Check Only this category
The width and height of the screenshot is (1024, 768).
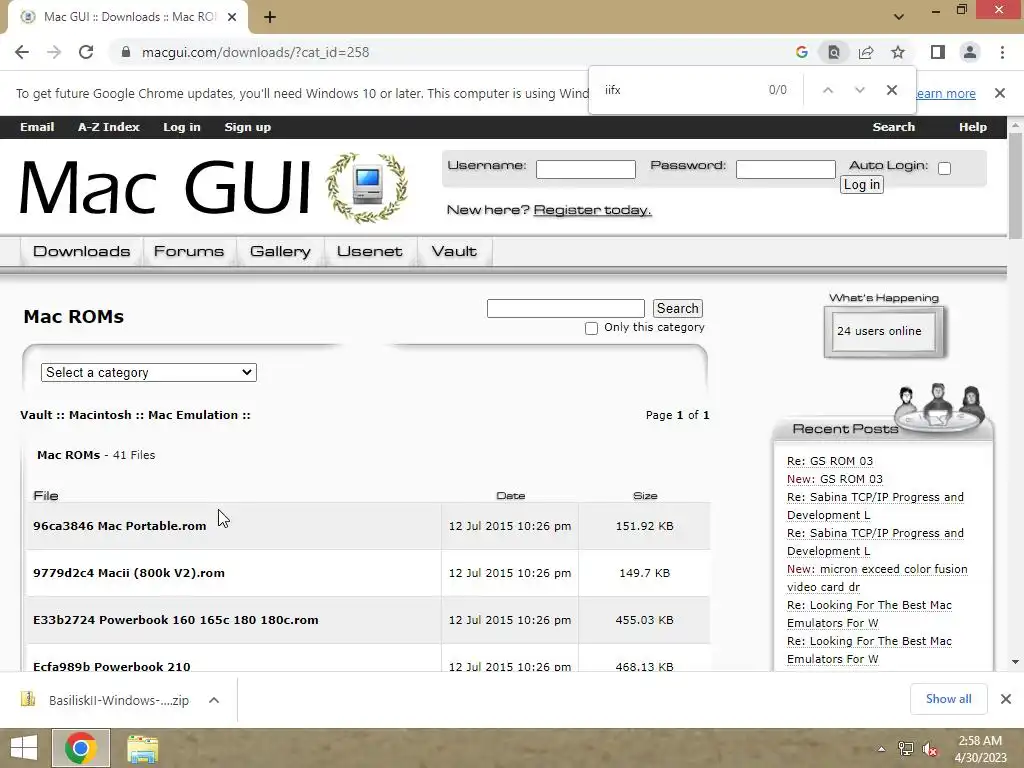(x=591, y=328)
